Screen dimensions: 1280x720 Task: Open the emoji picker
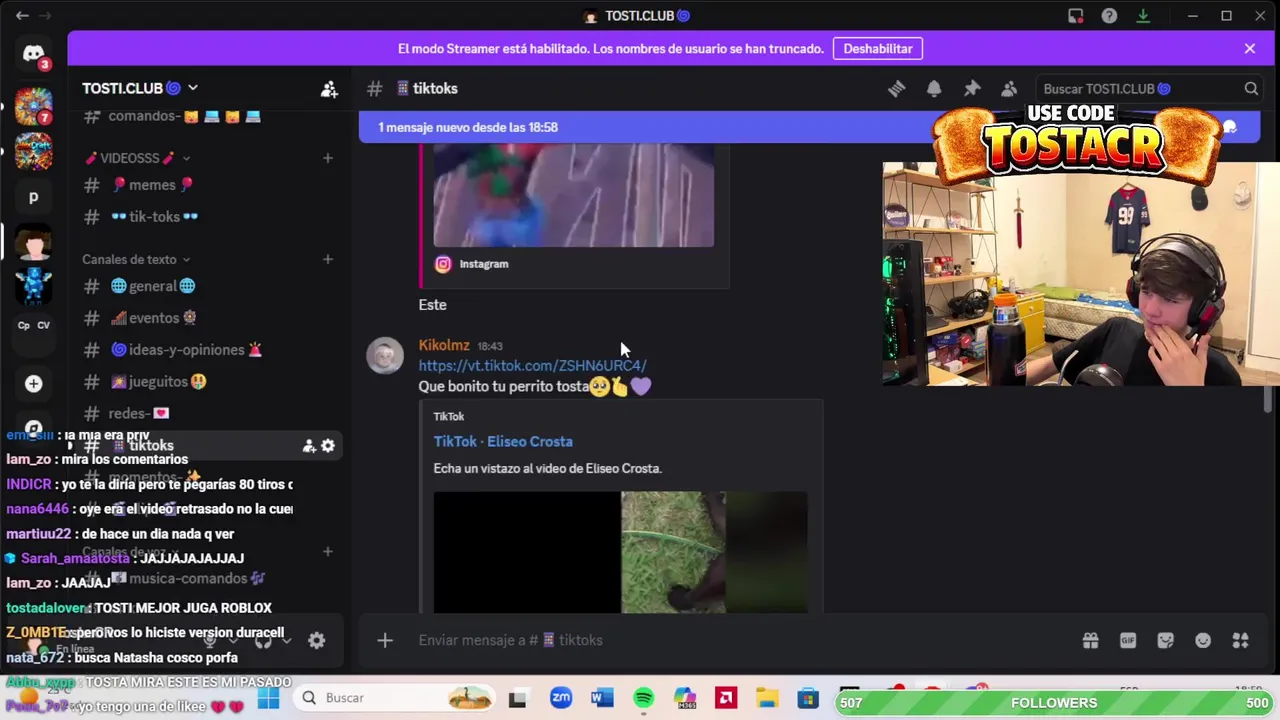[1203, 641]
